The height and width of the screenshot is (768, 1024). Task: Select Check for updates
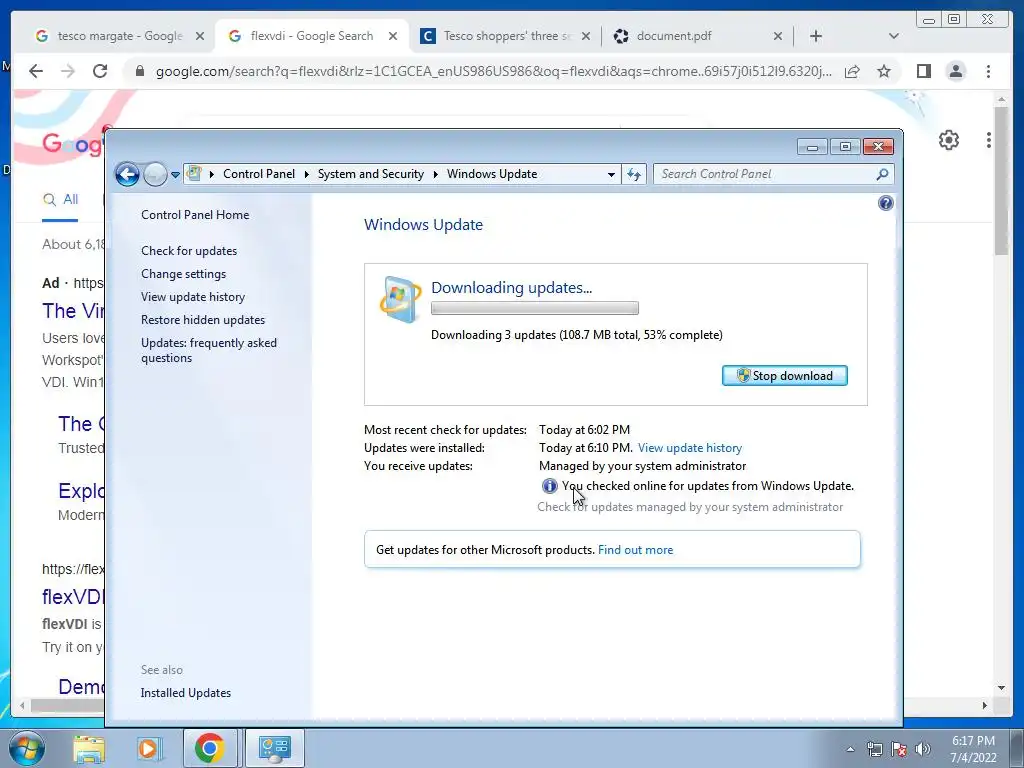189,251
